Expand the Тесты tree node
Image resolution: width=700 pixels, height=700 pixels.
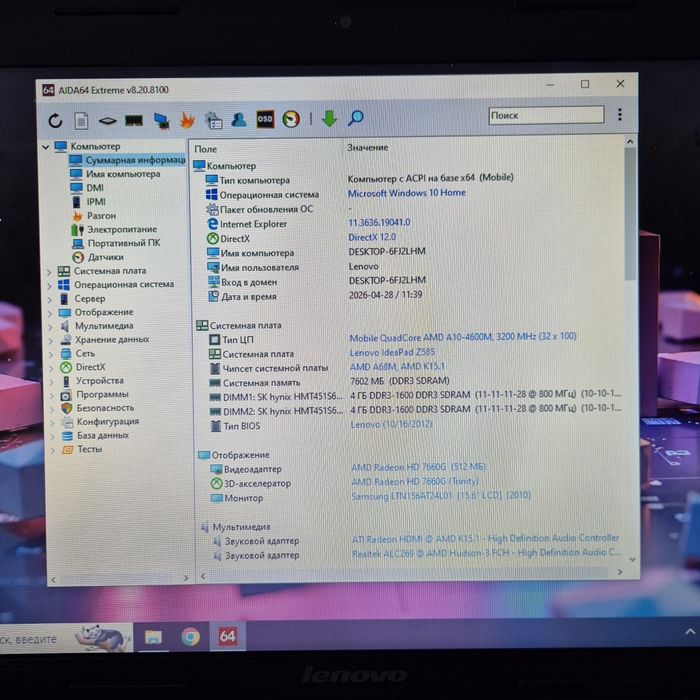[53, 450]
